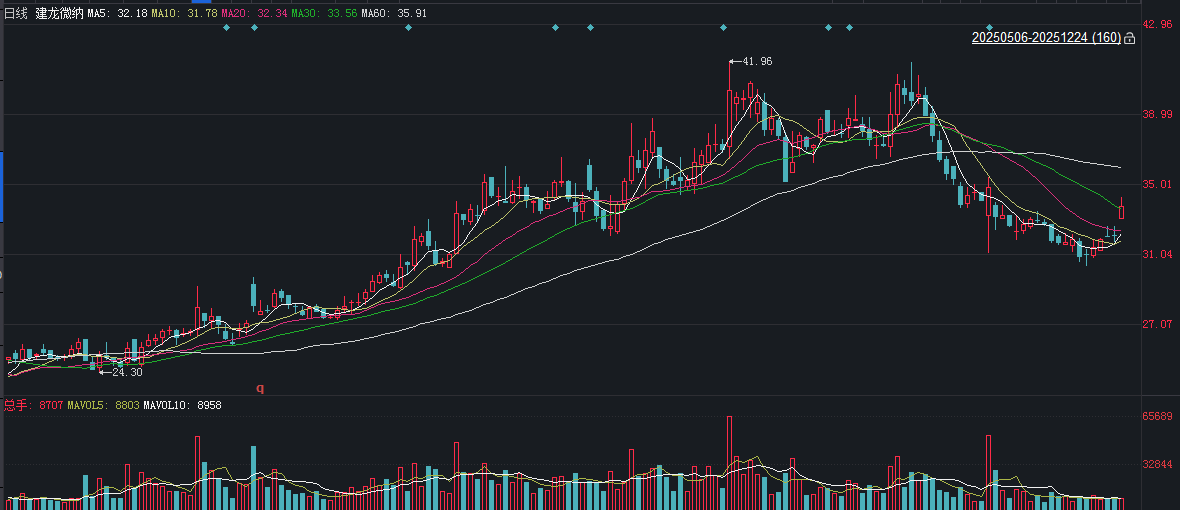Click the 42.96 price axis label
Viewport: 1180px width, 510px height.
tap(1158, 24)
